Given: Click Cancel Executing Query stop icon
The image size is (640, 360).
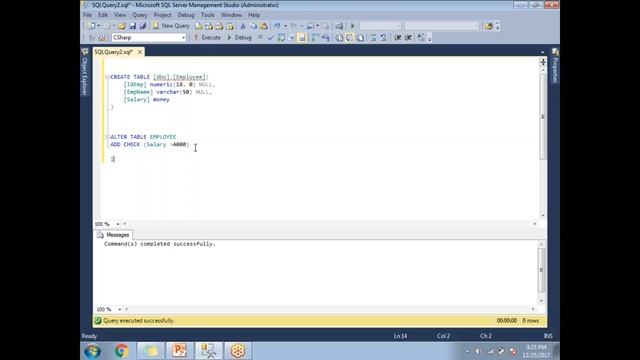Looking at the screenshot, I should (x=260, y=38).
